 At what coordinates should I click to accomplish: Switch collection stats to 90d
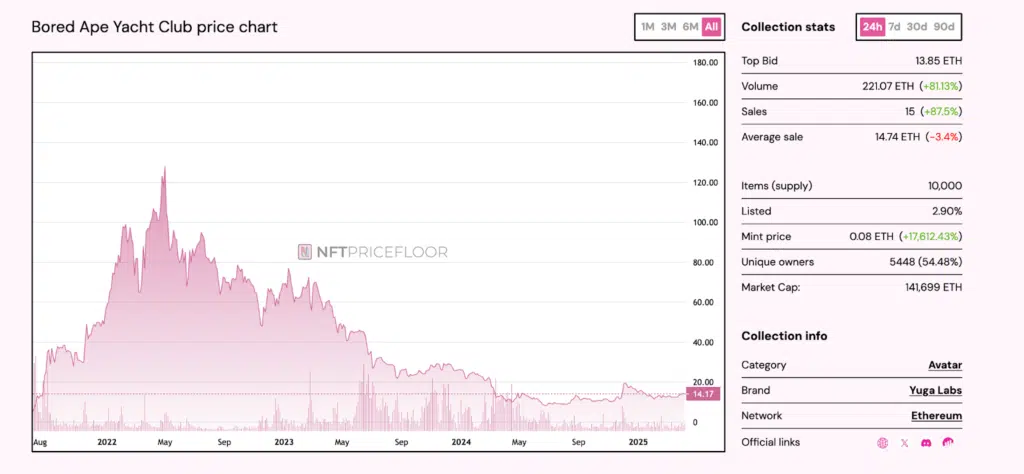[x=944, y=27]
